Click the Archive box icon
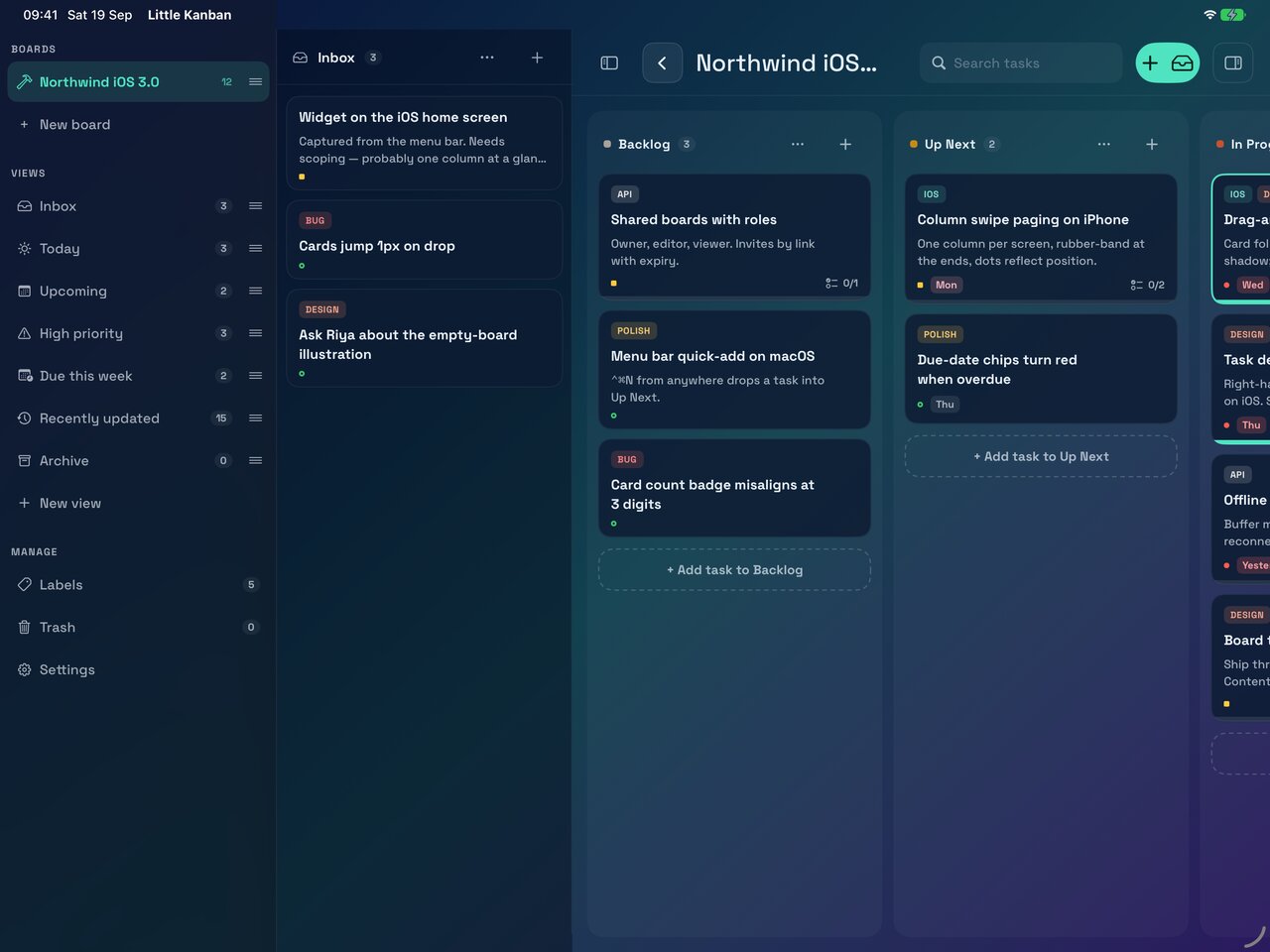 tap(25, 460)
